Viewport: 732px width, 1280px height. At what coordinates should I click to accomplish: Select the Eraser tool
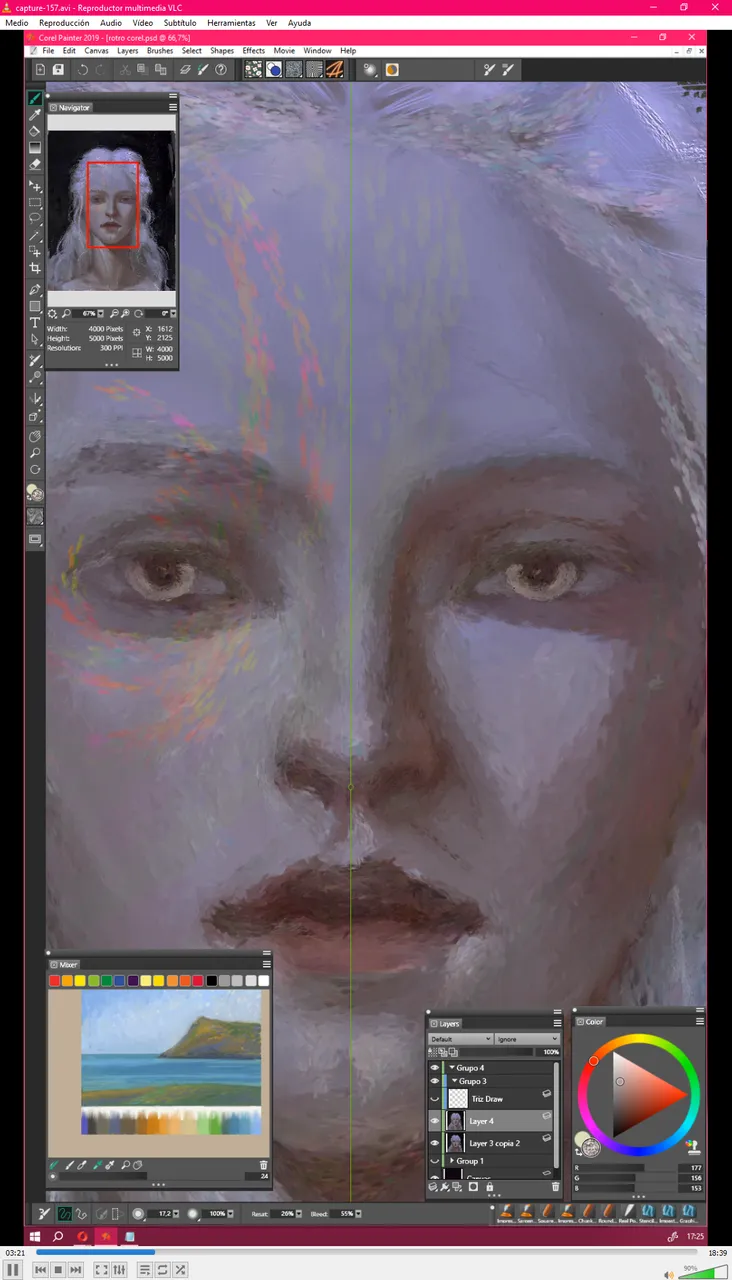pyautogui.click(x=35, y=164)
